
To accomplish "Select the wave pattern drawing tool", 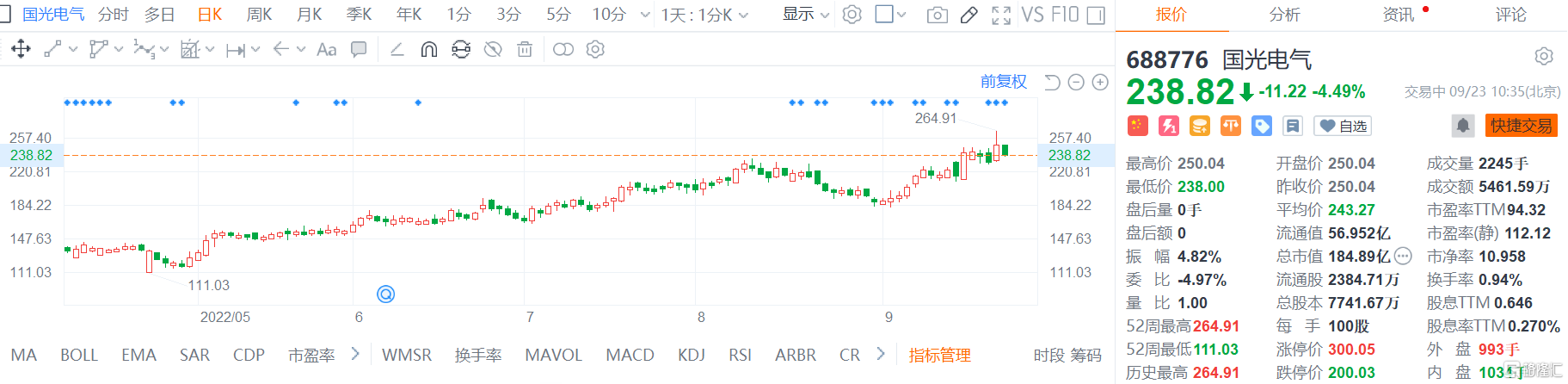I will 145,49.
